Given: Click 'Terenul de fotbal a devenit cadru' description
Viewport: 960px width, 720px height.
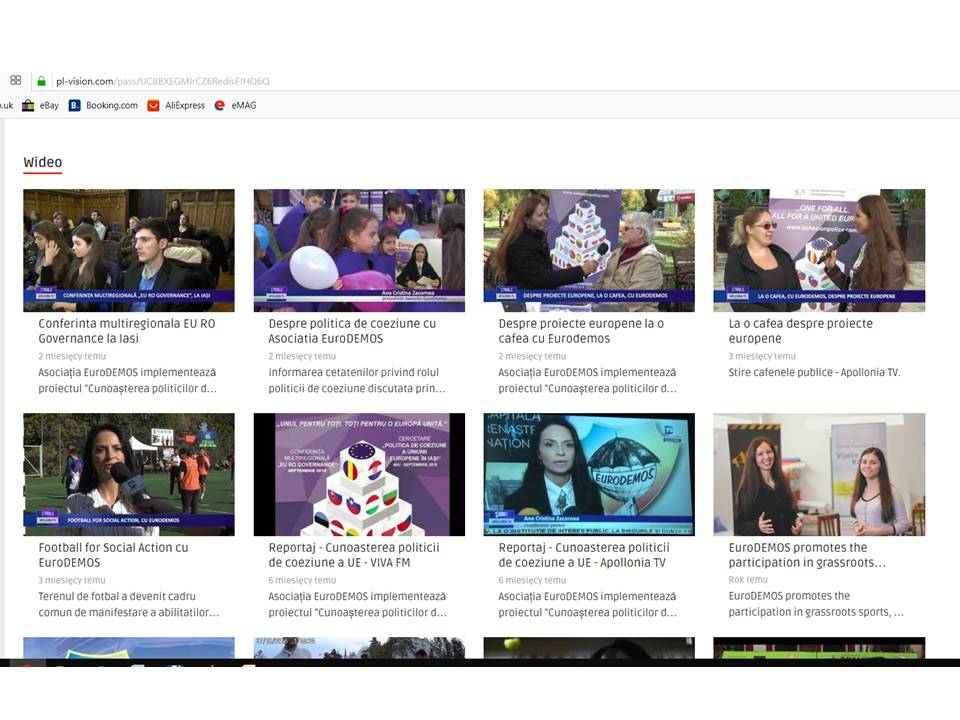Looking at the screenshot, I should pos(129,604).
